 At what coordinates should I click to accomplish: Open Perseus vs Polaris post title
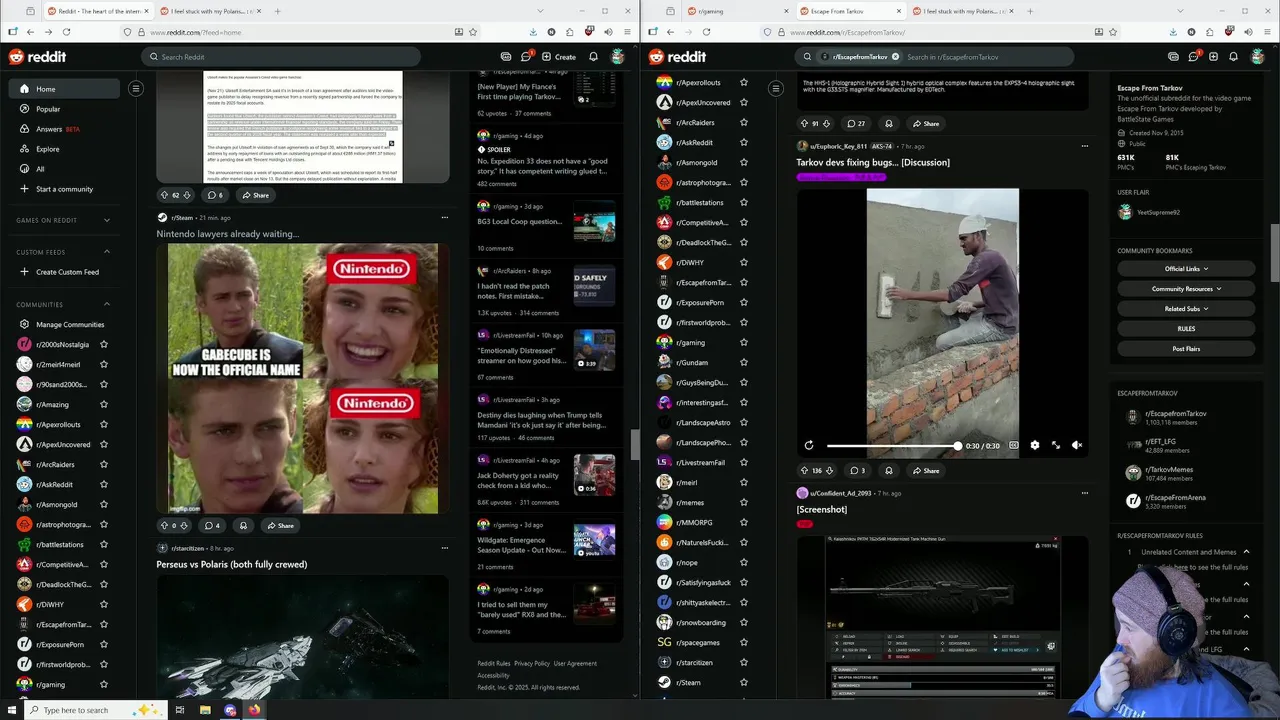[x=231, y=564]
